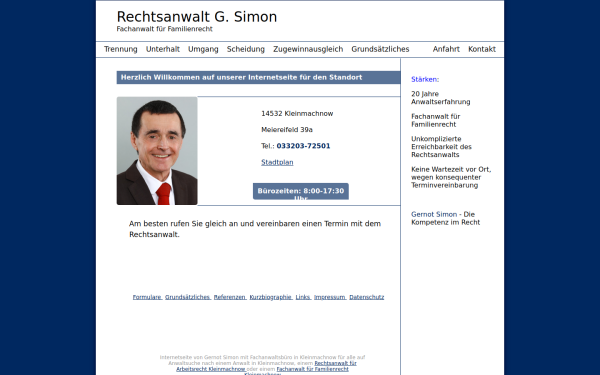Open the Kontakt page

[482, 49]
